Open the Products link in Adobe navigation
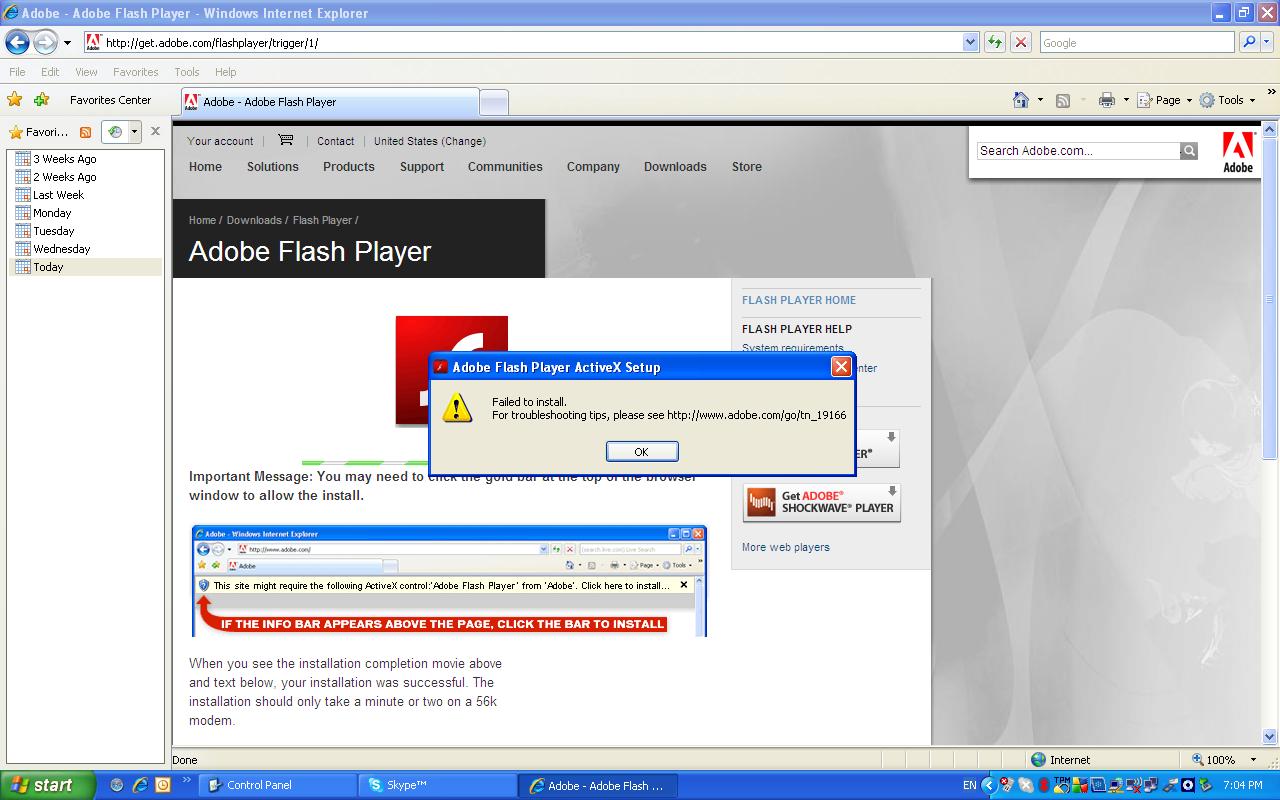1280x800 pixels. point(348,167)
